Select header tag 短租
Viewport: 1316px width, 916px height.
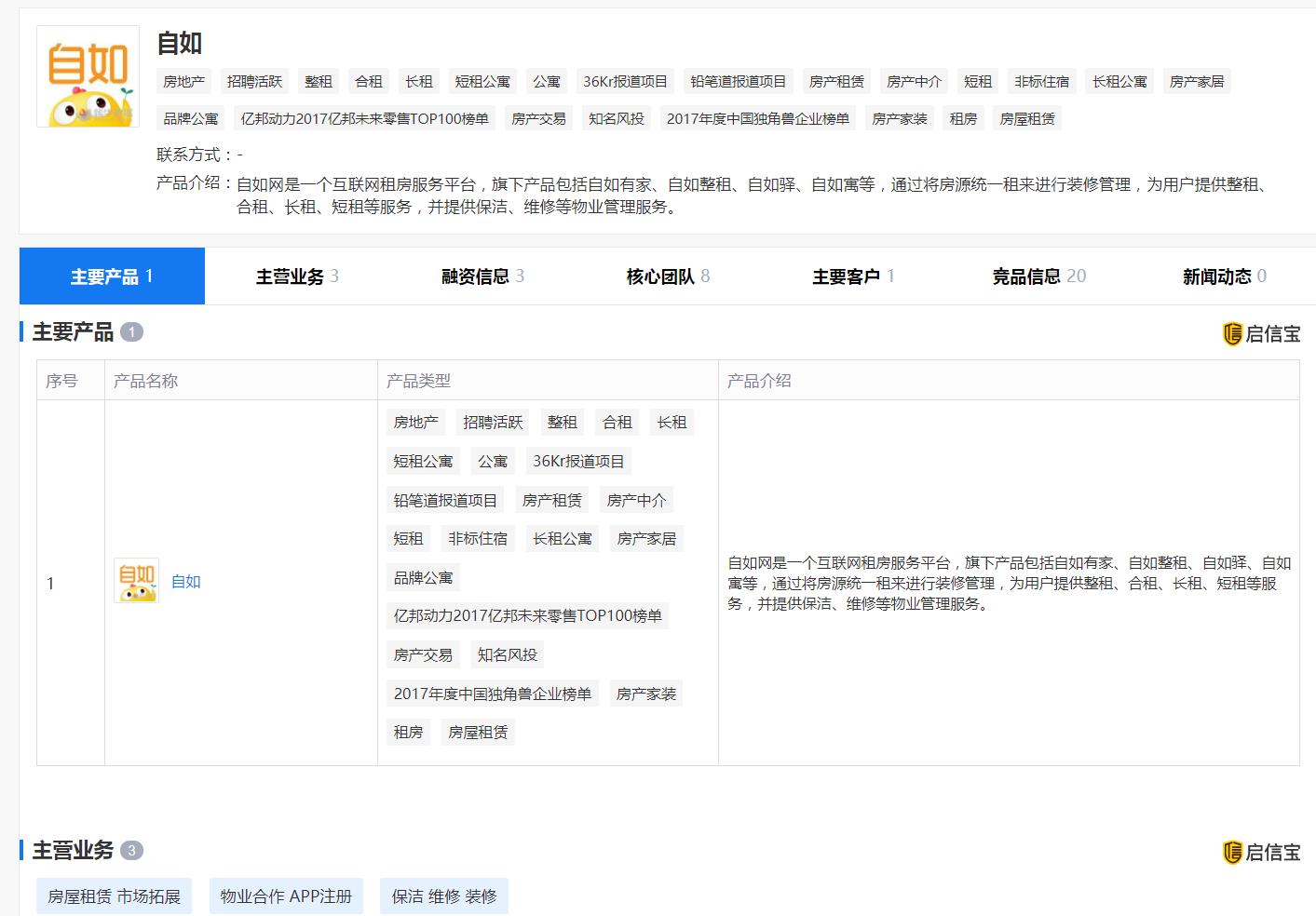978,82
